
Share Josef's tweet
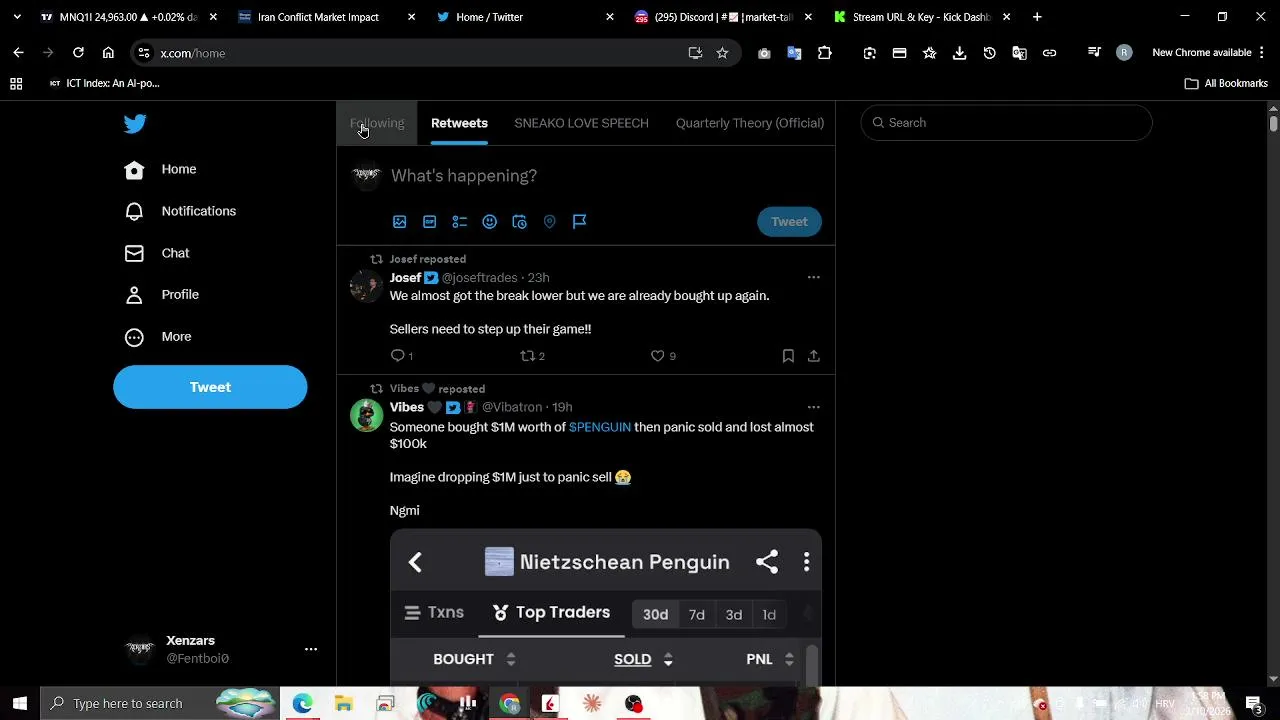(x=813, y=356)
